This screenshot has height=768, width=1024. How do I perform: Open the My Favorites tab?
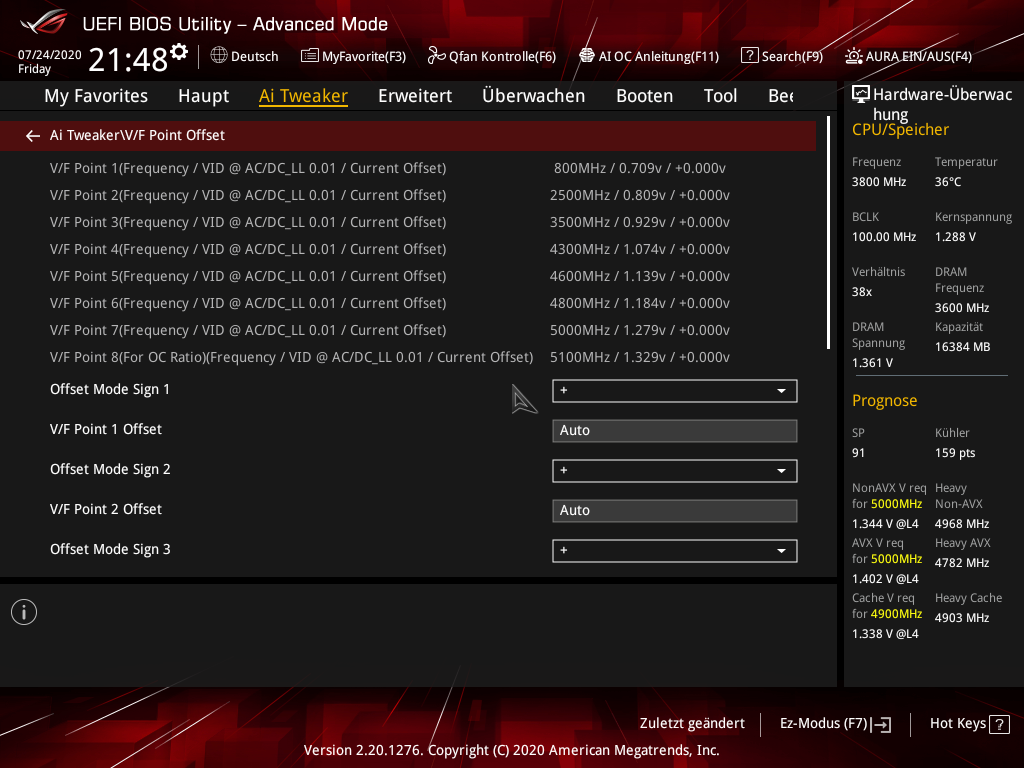tap(96, 96)
